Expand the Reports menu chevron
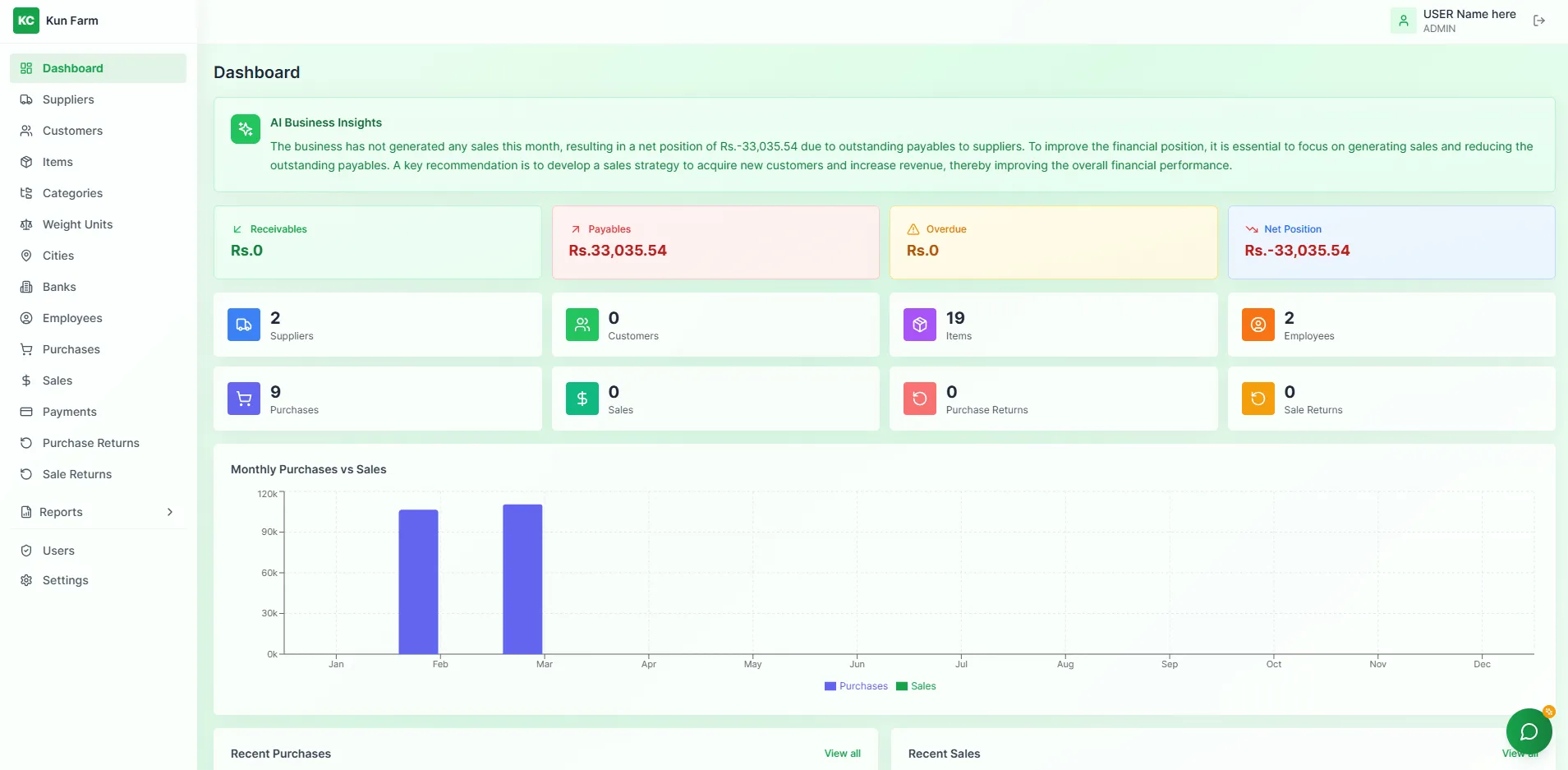Screen dimensions: 1568x770 tap(170, 512)
